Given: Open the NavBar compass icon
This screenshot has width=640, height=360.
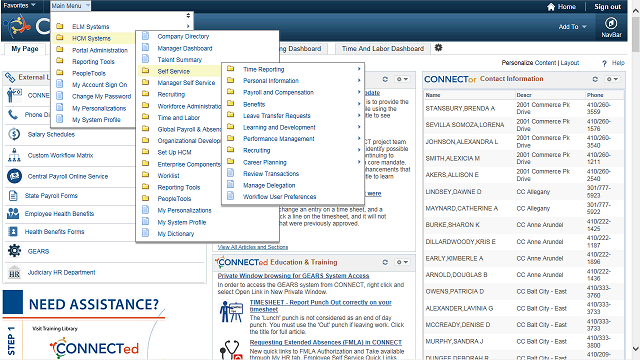Looking at the screenshot, I should [x=611, y=23].
